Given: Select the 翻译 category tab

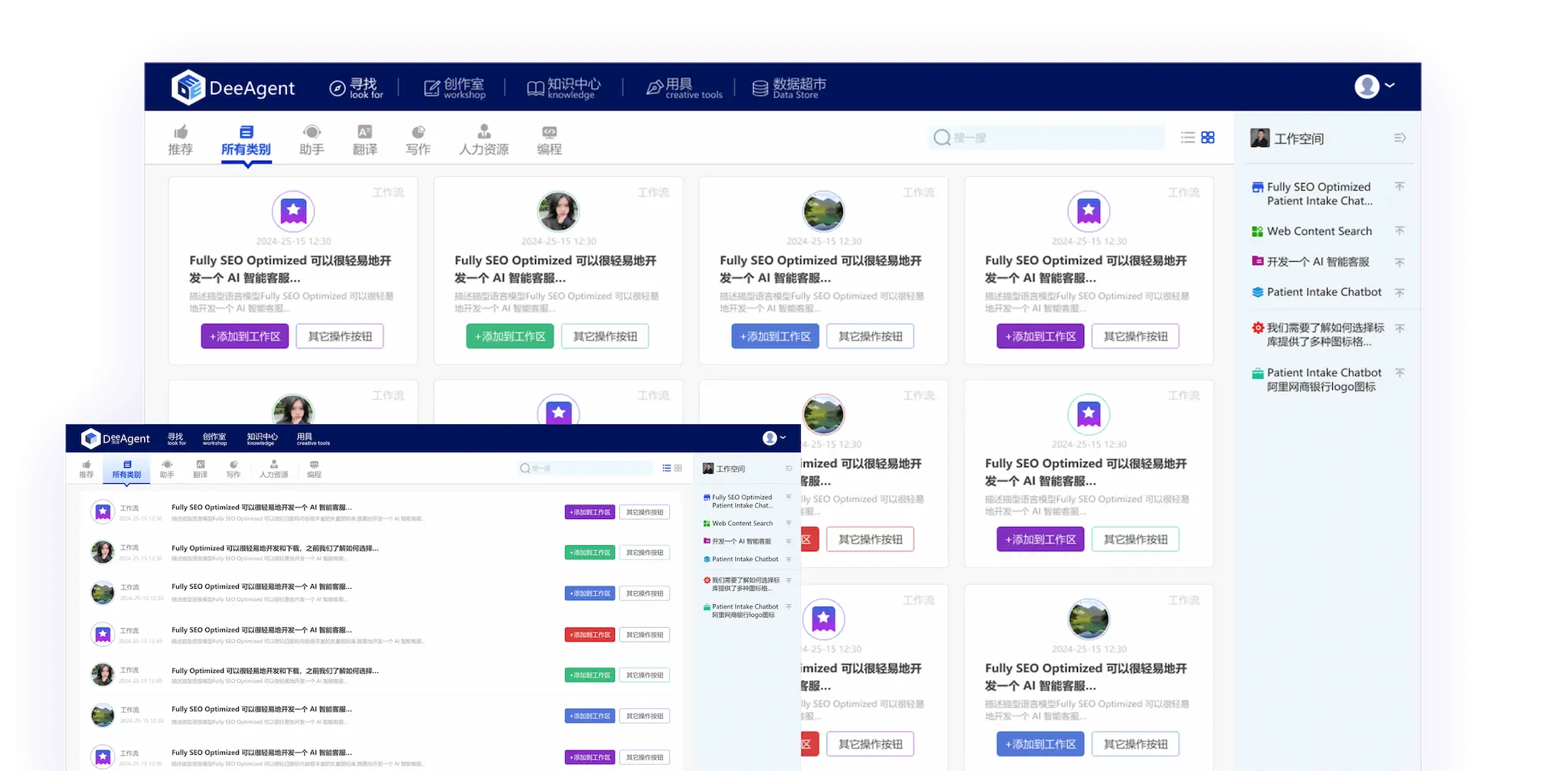Looking at the screenshot, I should point(364,140).
